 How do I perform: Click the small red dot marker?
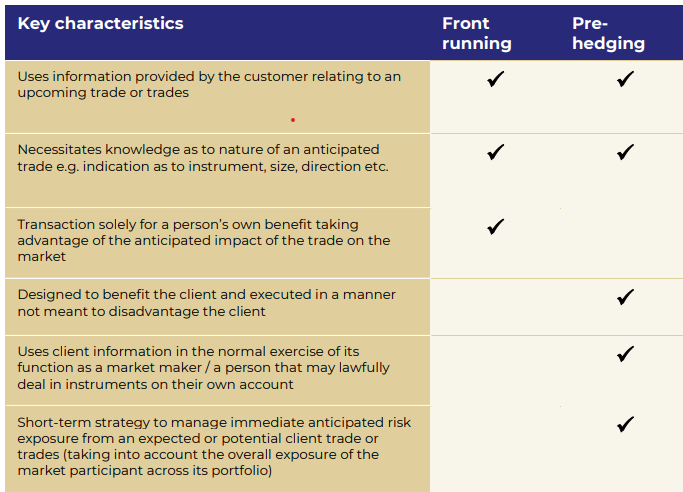click(293, 120)
